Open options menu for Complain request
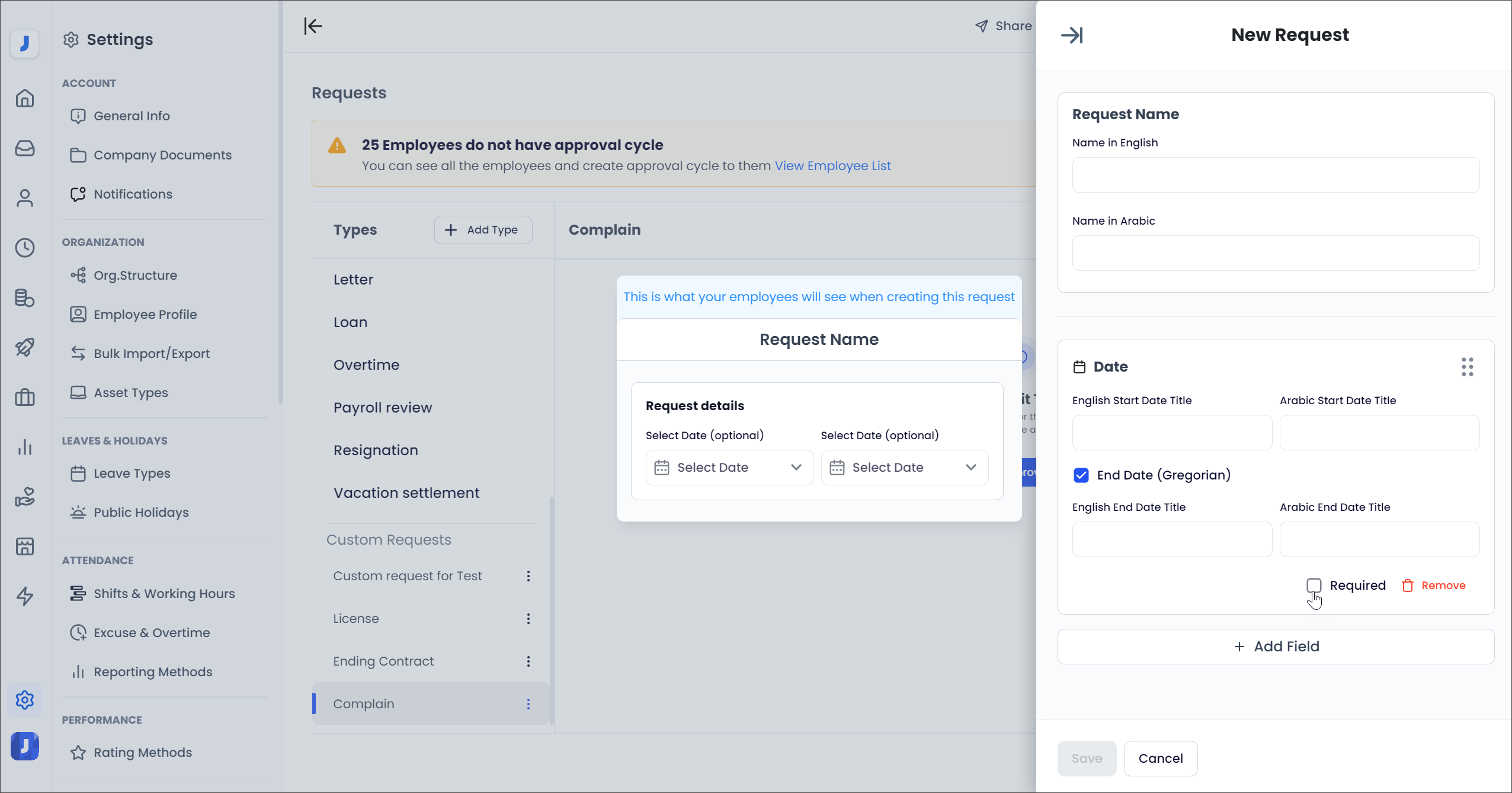Screen dimensions: 1512x793 tap(528, 704)
